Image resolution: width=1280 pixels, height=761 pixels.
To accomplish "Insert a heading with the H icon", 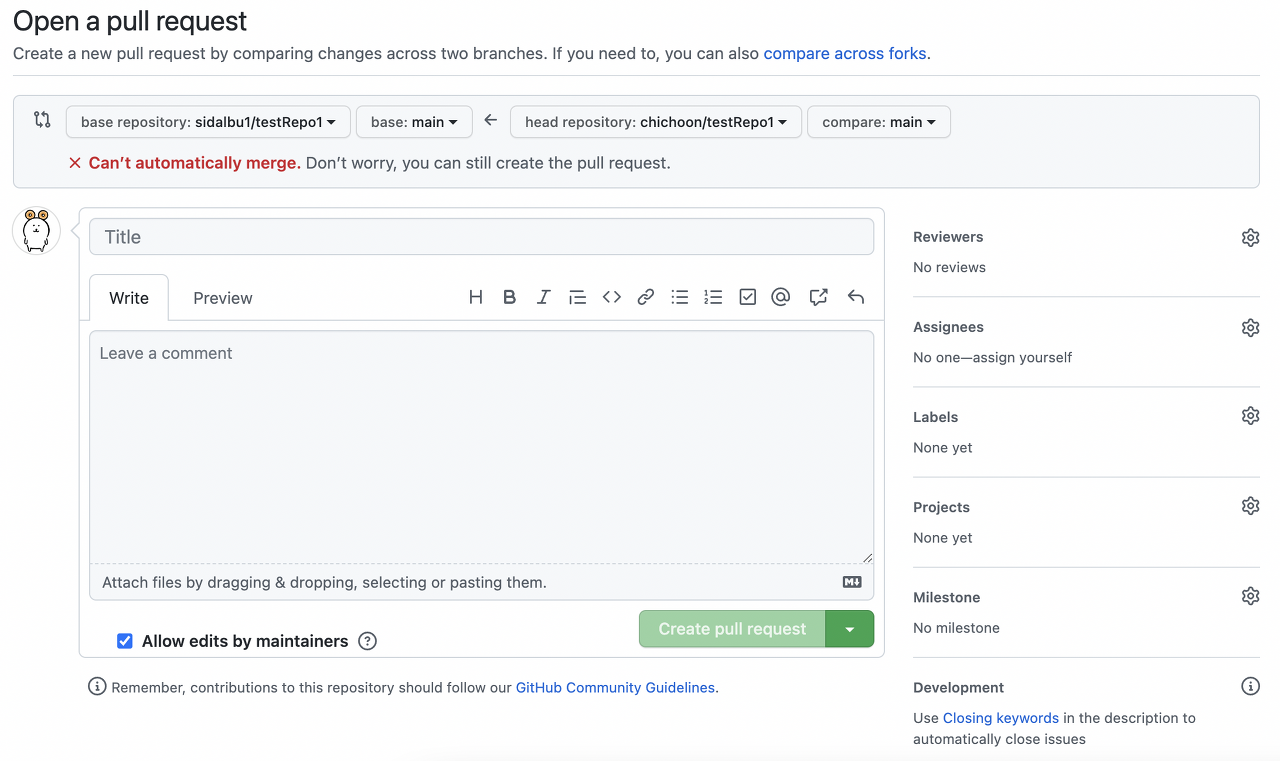I will pyautogui.click(x=476, y=297).
